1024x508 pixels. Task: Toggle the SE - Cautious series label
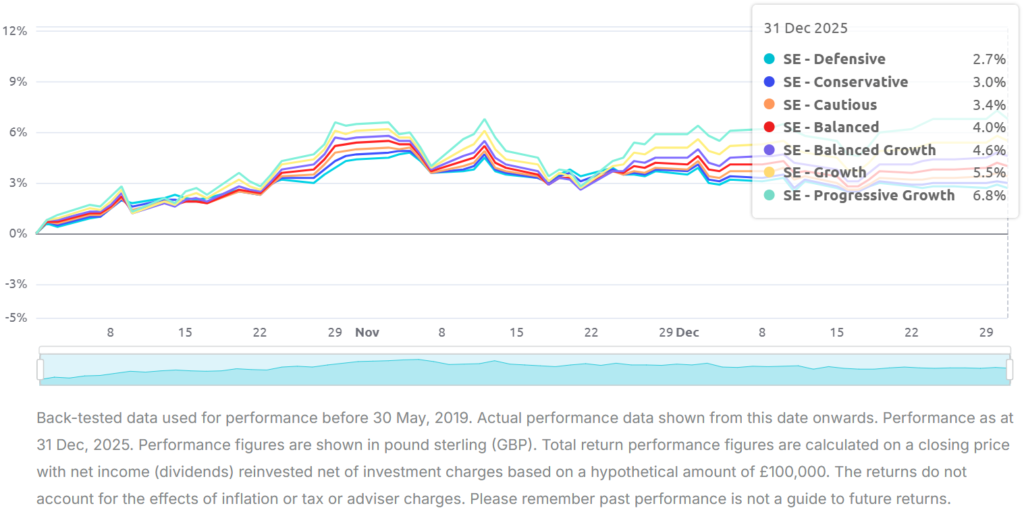click(x=830, y=105)
